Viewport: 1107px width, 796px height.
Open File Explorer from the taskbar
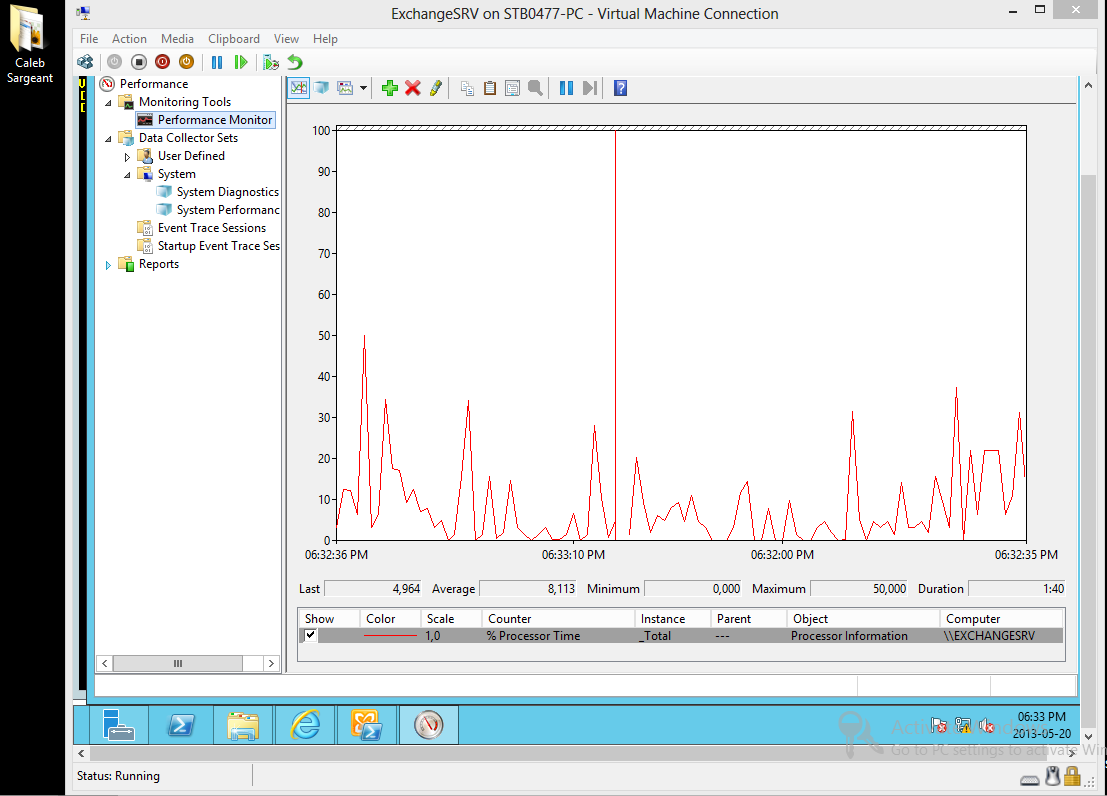pos(243,725)
